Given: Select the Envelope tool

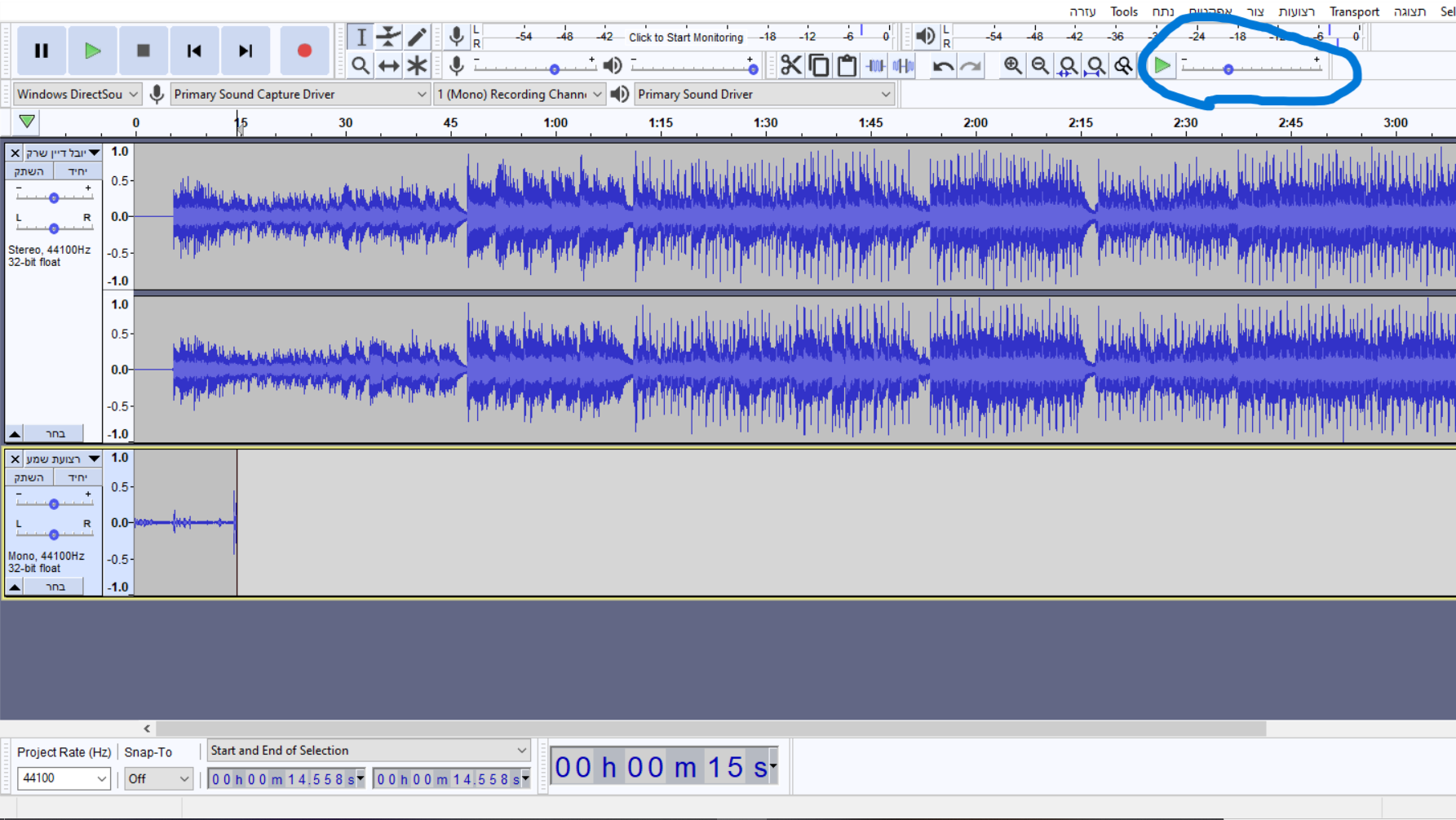Looking at the screenshot, I should coord(389,37).
